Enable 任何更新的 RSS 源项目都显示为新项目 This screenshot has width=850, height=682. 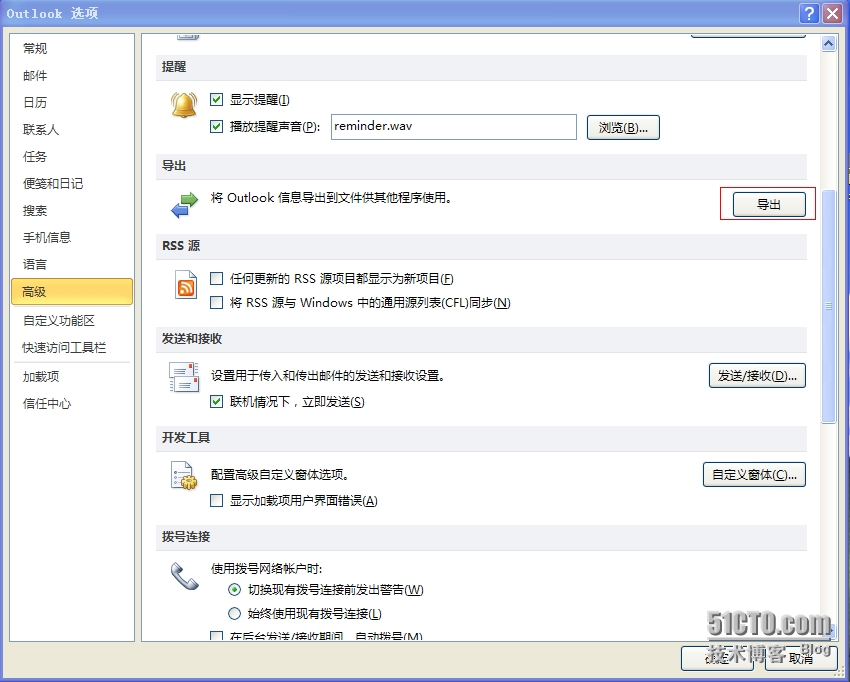[216, 278]
